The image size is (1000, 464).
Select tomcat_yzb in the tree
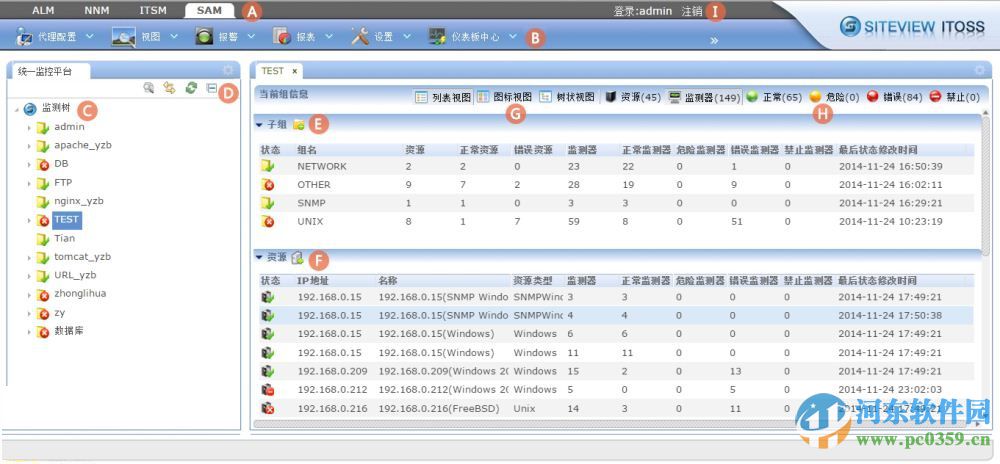(x=82, y=256)
